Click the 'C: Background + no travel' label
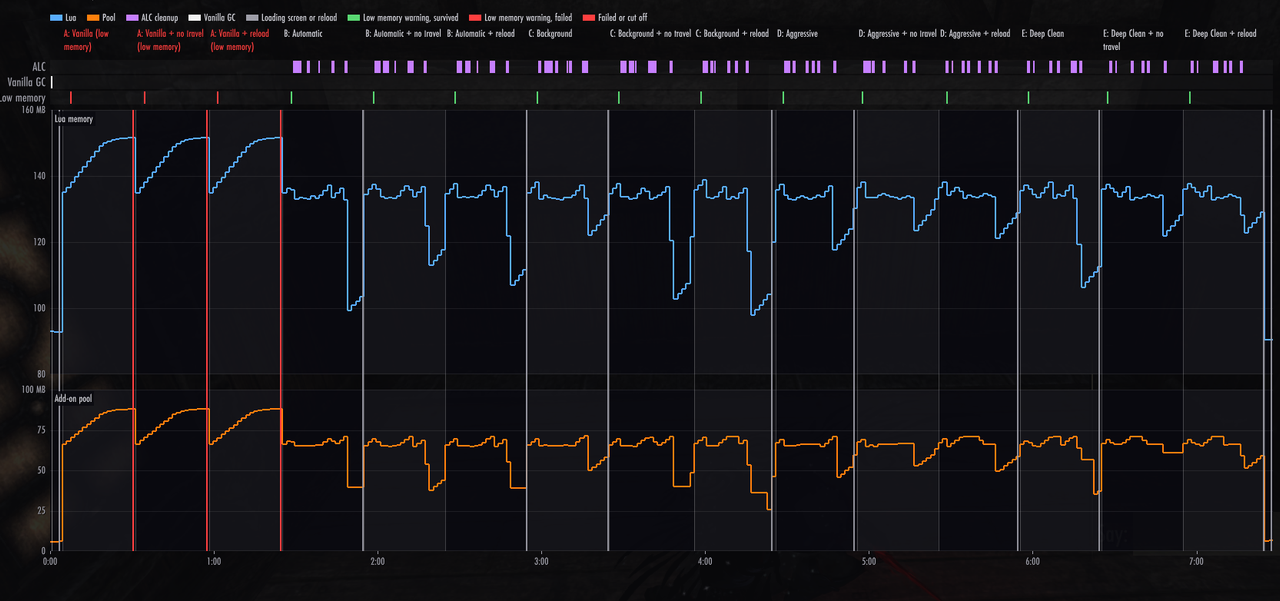The height and width of the screenshot is (601, 1280). click(x=650, y=34)
